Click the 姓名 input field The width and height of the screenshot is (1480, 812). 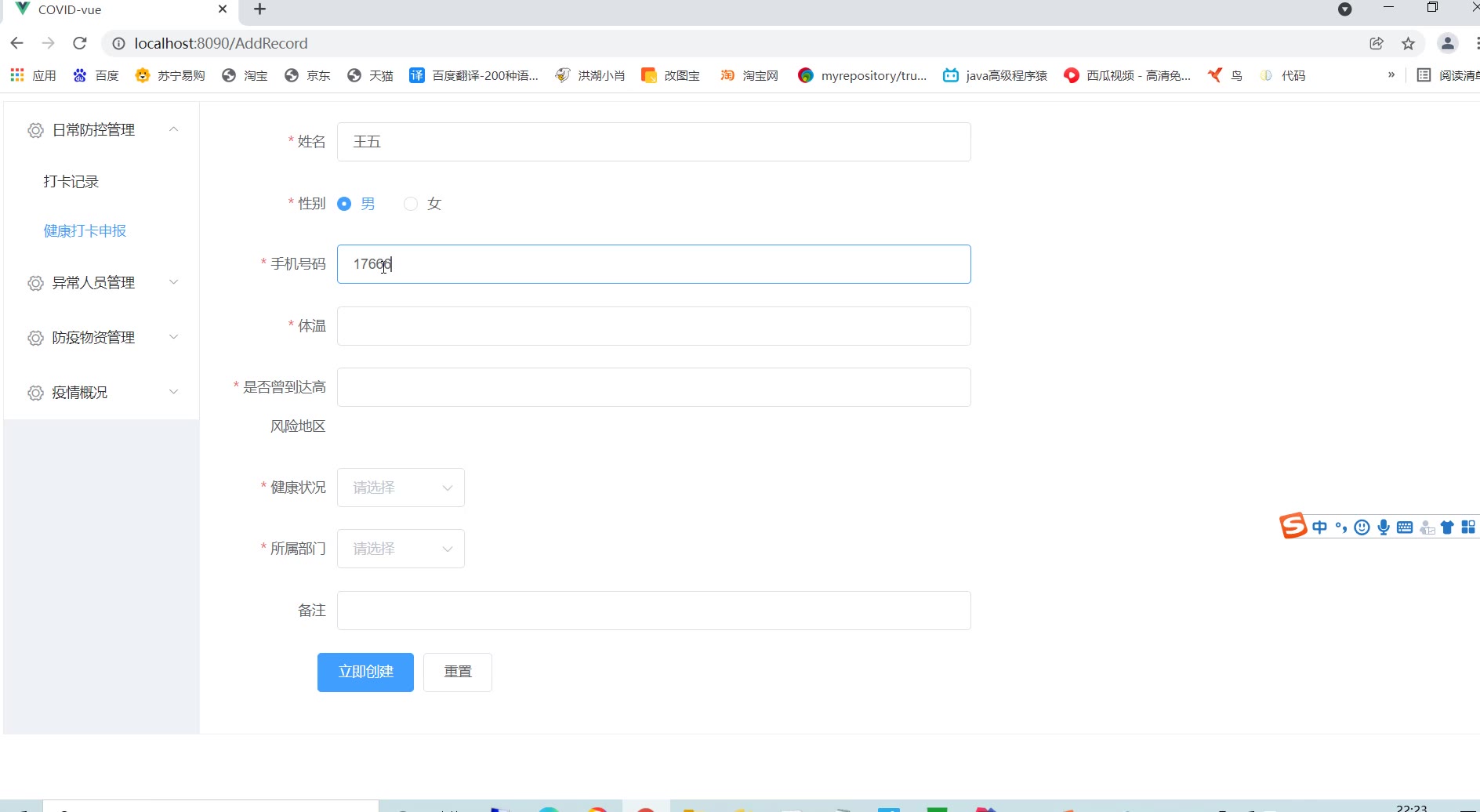point(654,142)
